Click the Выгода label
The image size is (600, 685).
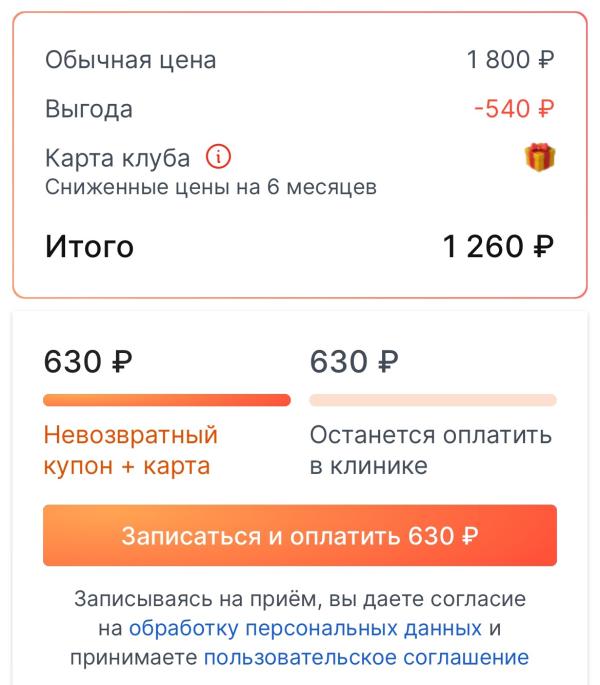pos(88,109)
